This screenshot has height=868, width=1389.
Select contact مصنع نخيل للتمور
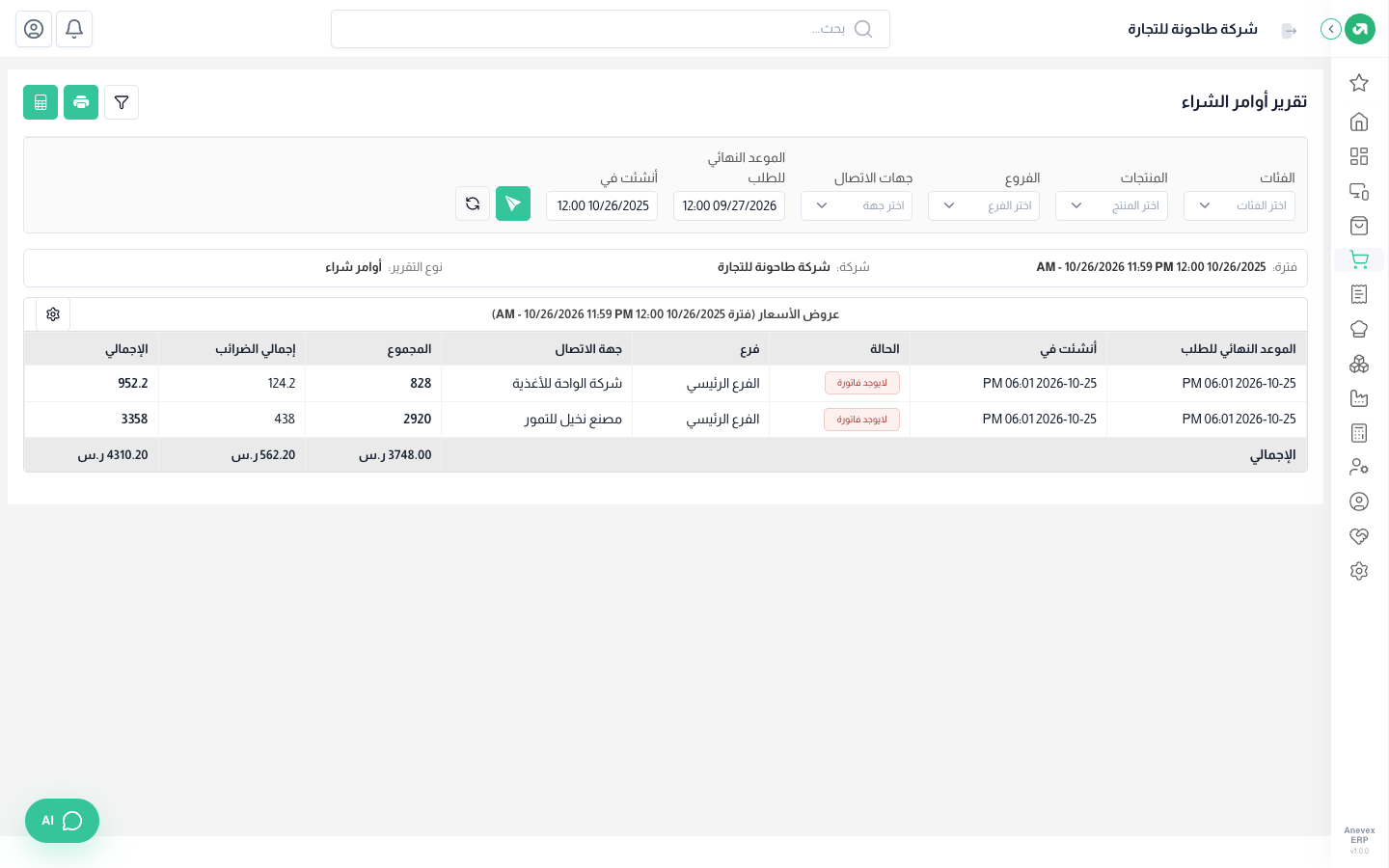pyautogui.click(x=573, y=420)
